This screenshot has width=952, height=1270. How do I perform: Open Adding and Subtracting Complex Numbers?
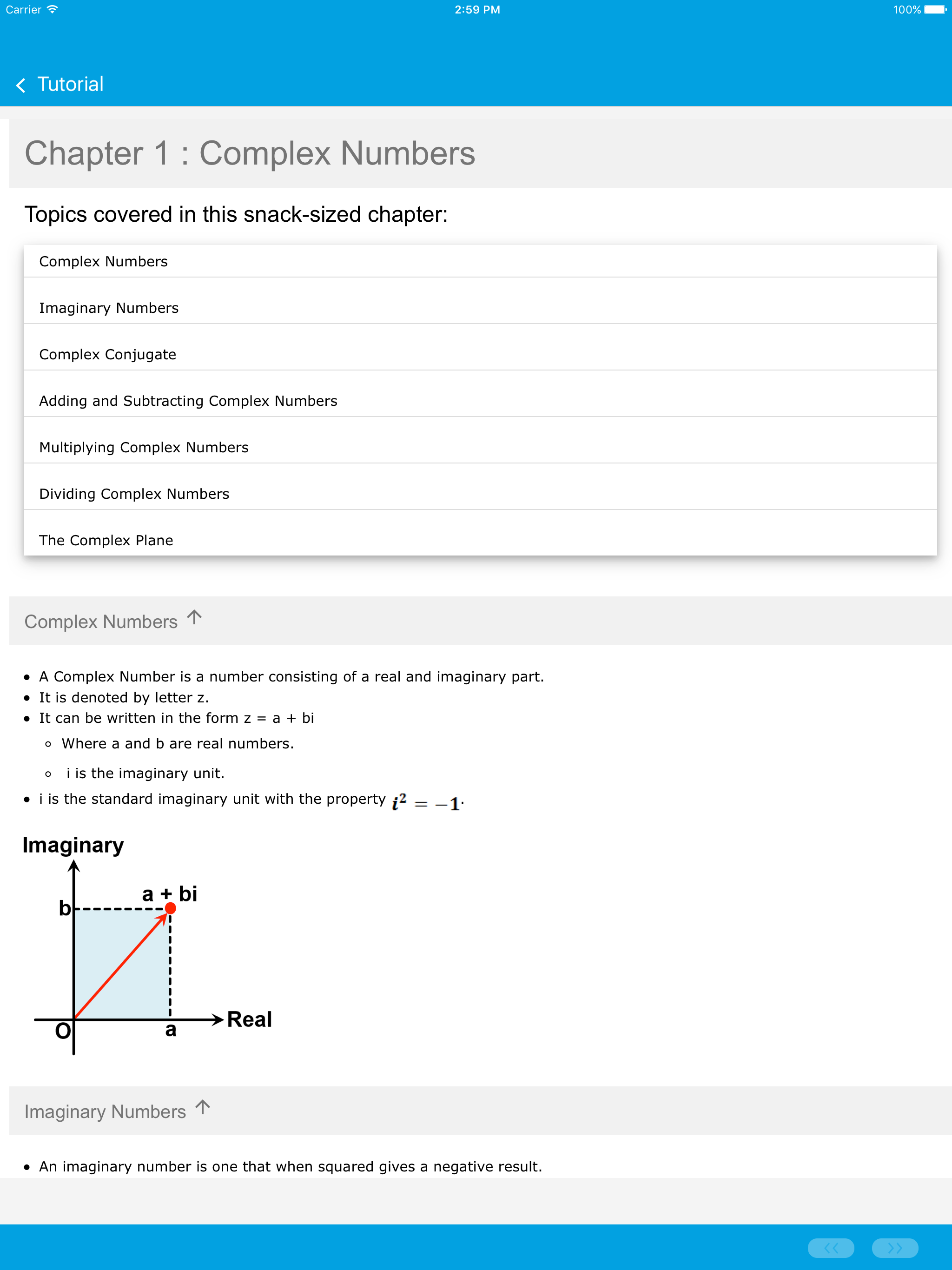[x=188, y=401]
